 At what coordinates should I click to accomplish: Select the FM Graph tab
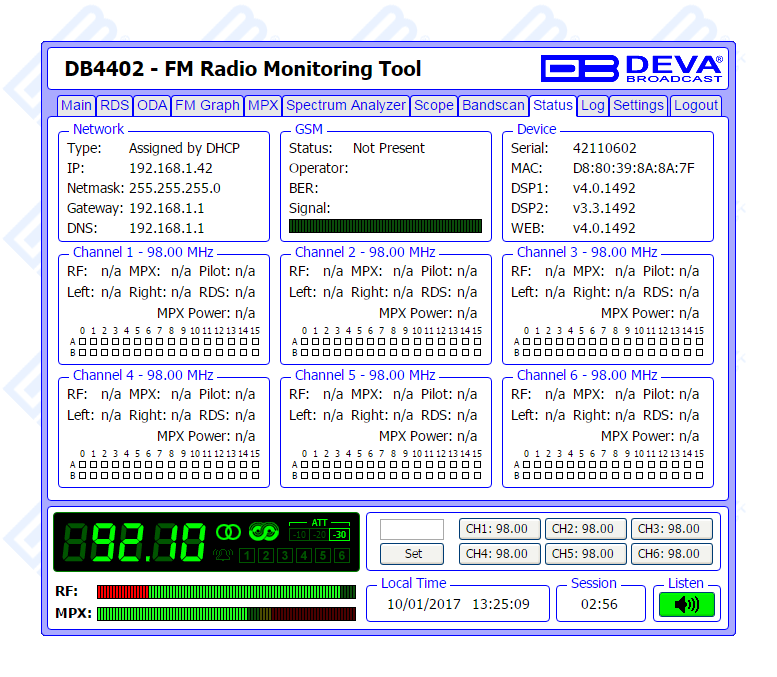tap(207, 105)
